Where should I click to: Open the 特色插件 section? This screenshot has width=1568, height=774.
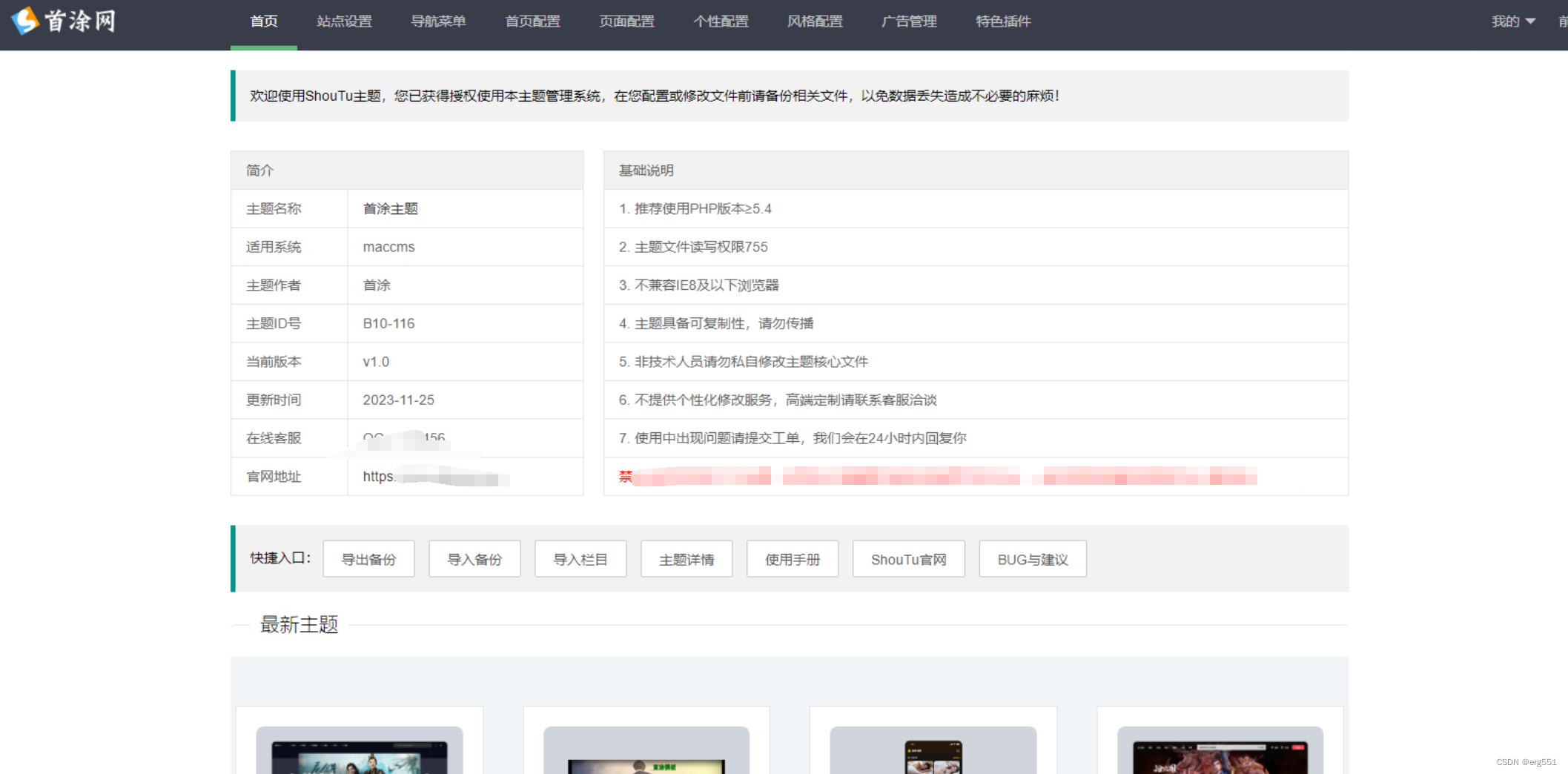pos(1003,21)
